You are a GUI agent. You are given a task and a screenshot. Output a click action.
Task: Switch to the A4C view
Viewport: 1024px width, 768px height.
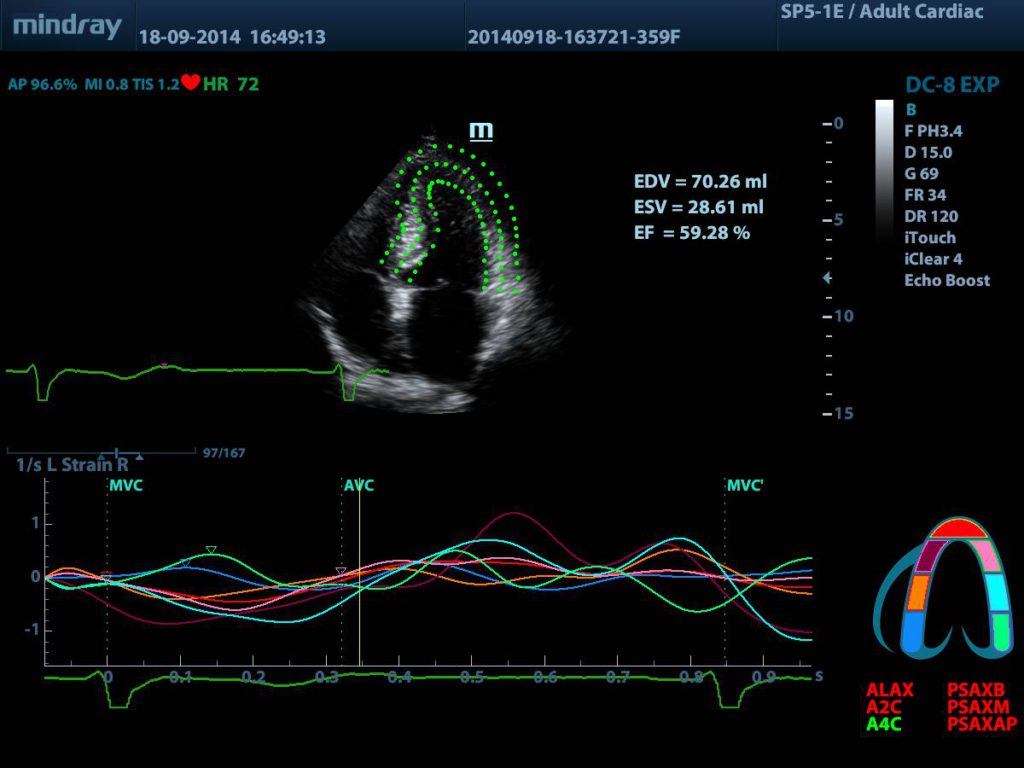884,723
